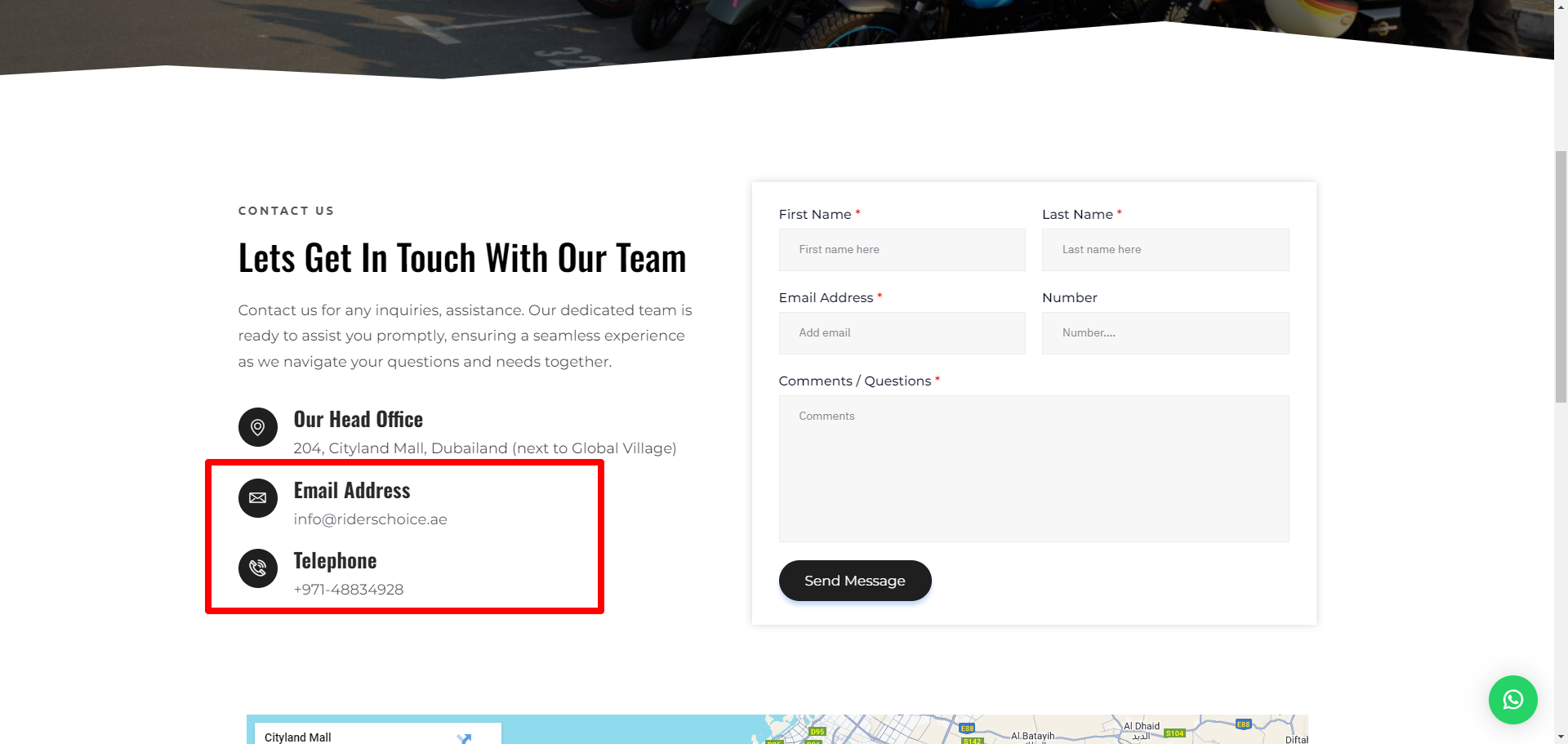This screenshot has height=744, width=1568.
Task: Click the scrollbar down arrow at the bottom
Action: pos(1561,737)
